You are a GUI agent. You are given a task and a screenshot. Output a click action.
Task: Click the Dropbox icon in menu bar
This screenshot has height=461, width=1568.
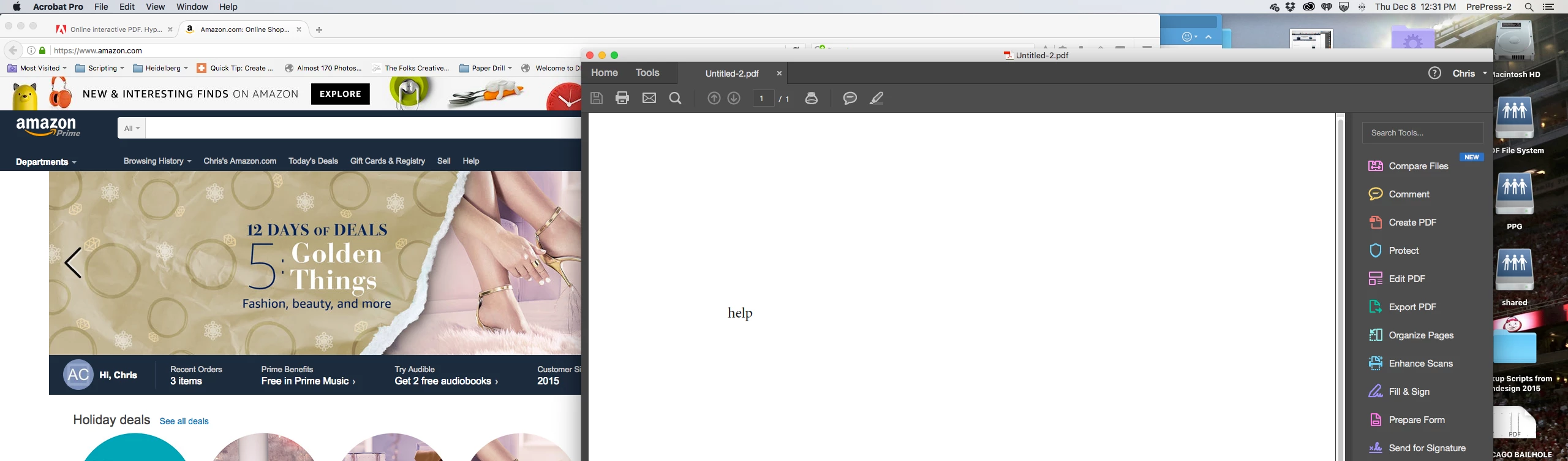pos(1291,7)
